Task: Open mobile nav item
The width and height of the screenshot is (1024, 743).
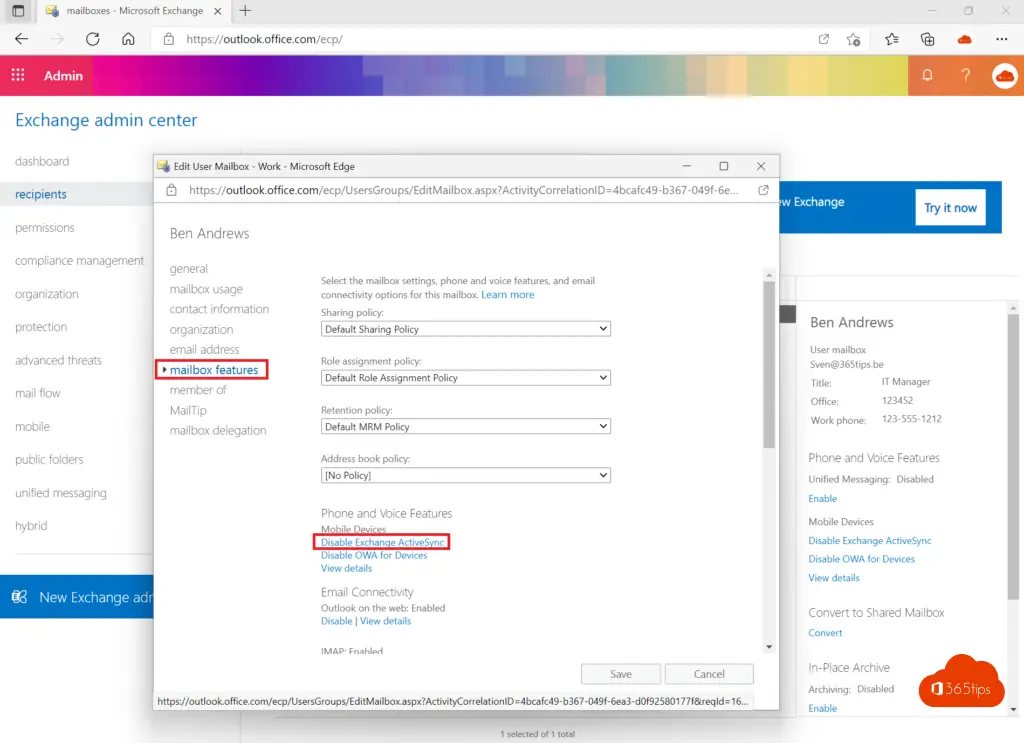Action: (x=32, y=426)
